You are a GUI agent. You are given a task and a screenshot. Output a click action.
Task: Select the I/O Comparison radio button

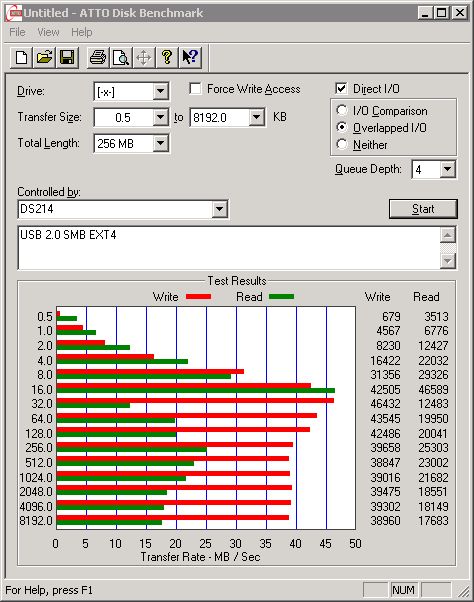(x=342, y=110)
